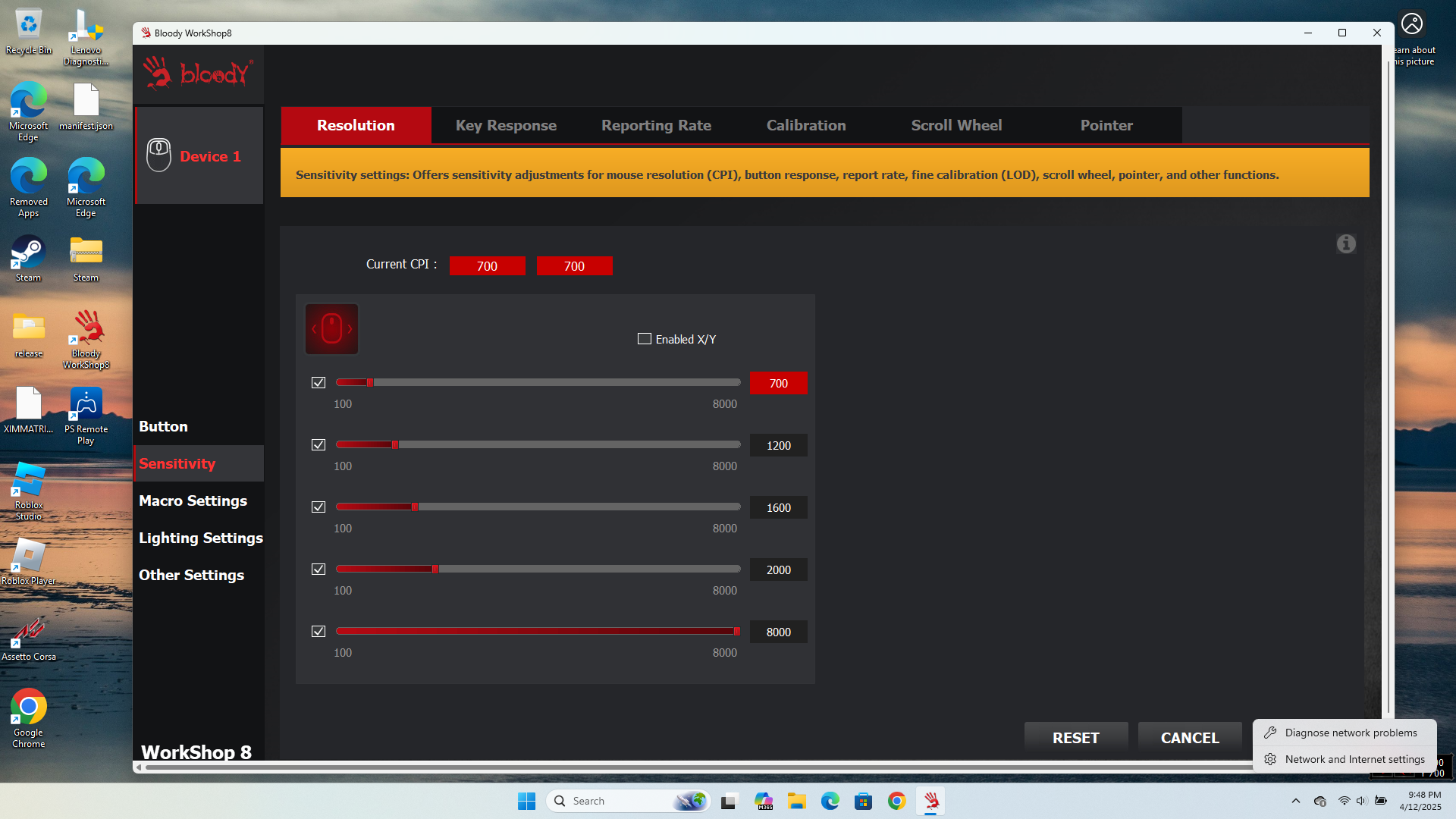The height and width of the screenshot is (819, 1456).
Task: Uncheck the 2000 CPI level checkbox
Action: tap(318, 570)
